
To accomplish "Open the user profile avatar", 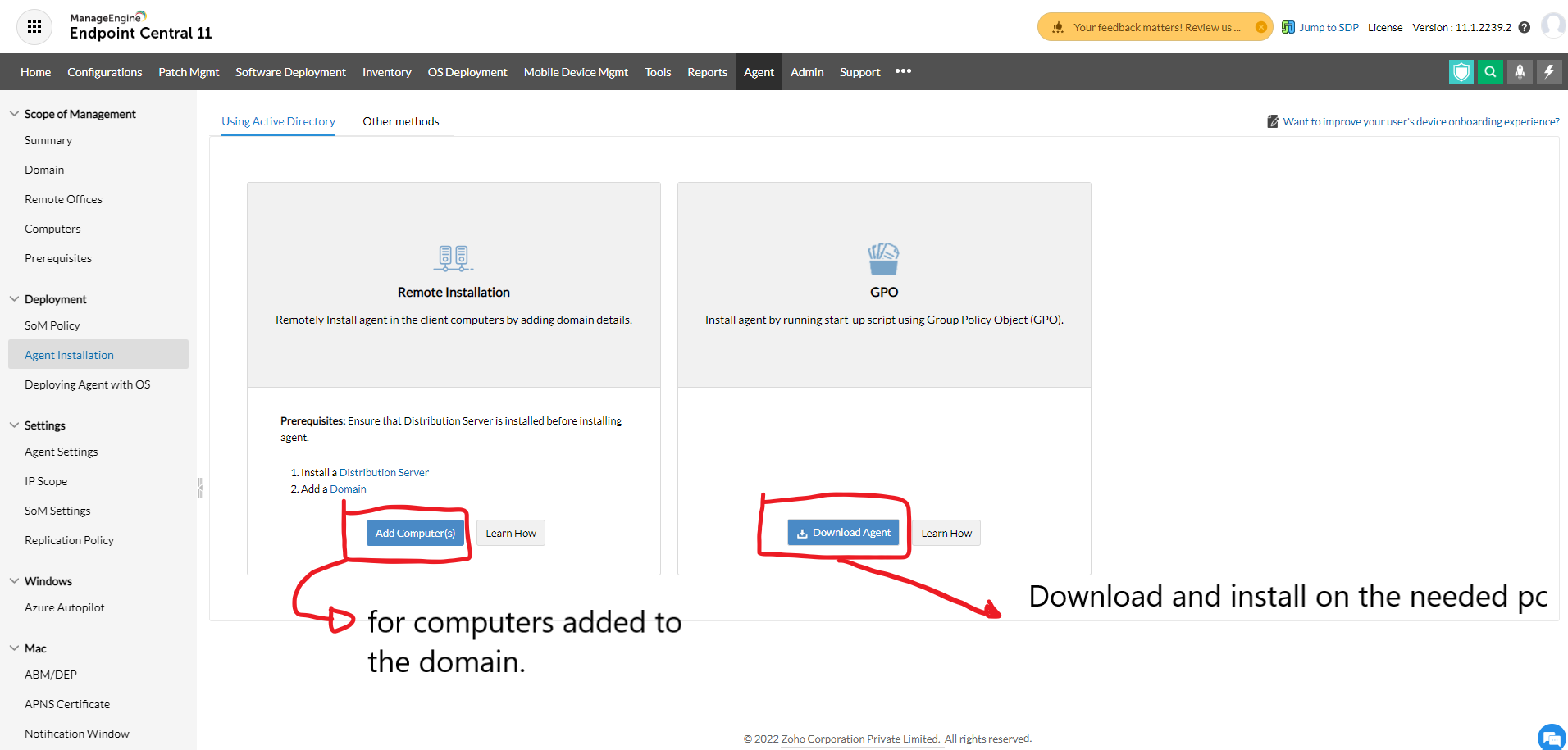I will 1552,25.
